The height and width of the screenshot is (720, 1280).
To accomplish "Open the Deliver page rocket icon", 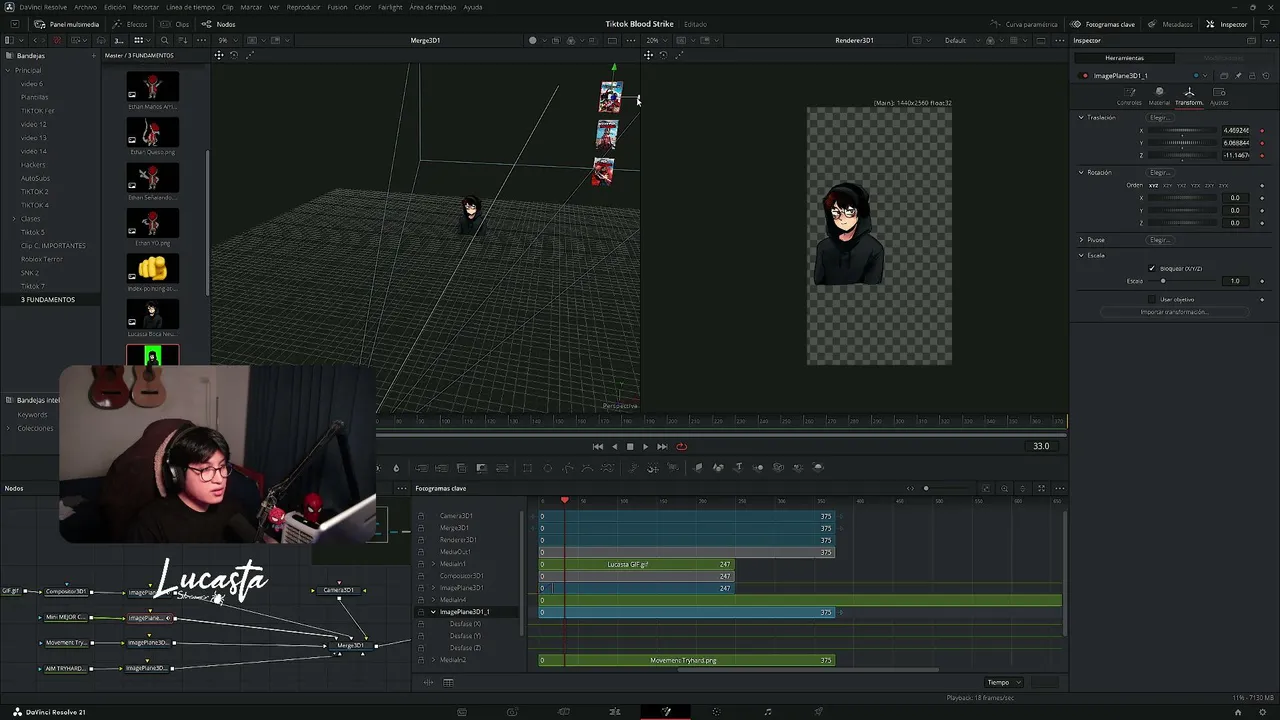I will coord(819,712).
